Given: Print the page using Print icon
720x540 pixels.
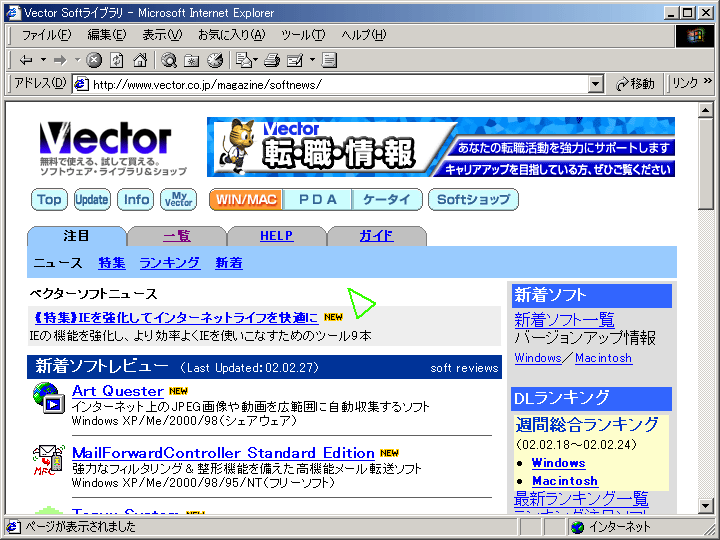Looking at the screenshot, I should click(x=272, y=60).
